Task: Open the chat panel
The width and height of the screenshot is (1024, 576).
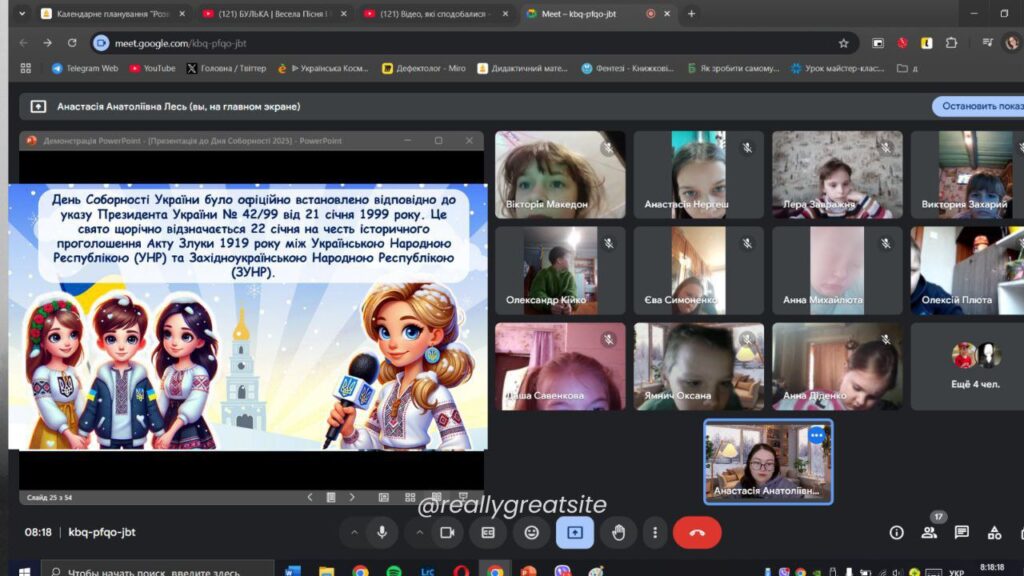Action: (x=961, y=533)
